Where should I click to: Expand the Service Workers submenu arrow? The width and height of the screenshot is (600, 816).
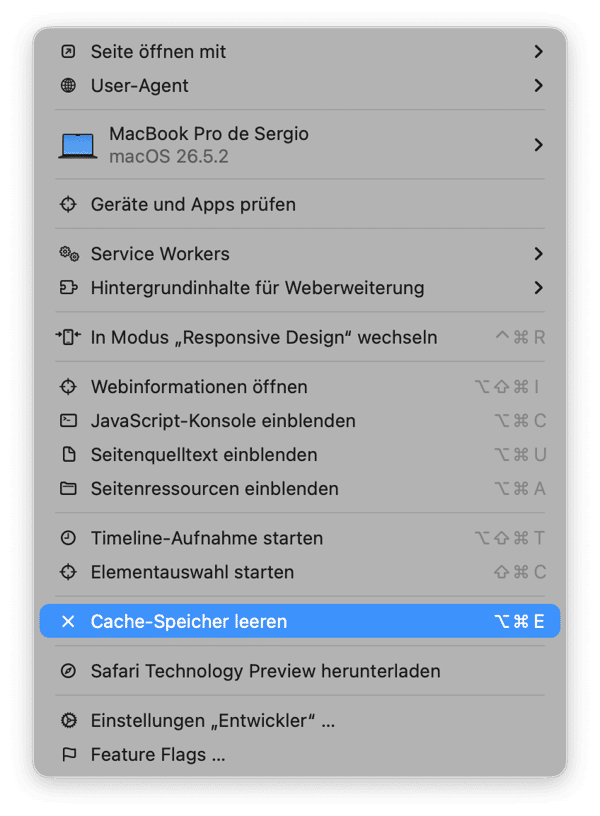539,254
